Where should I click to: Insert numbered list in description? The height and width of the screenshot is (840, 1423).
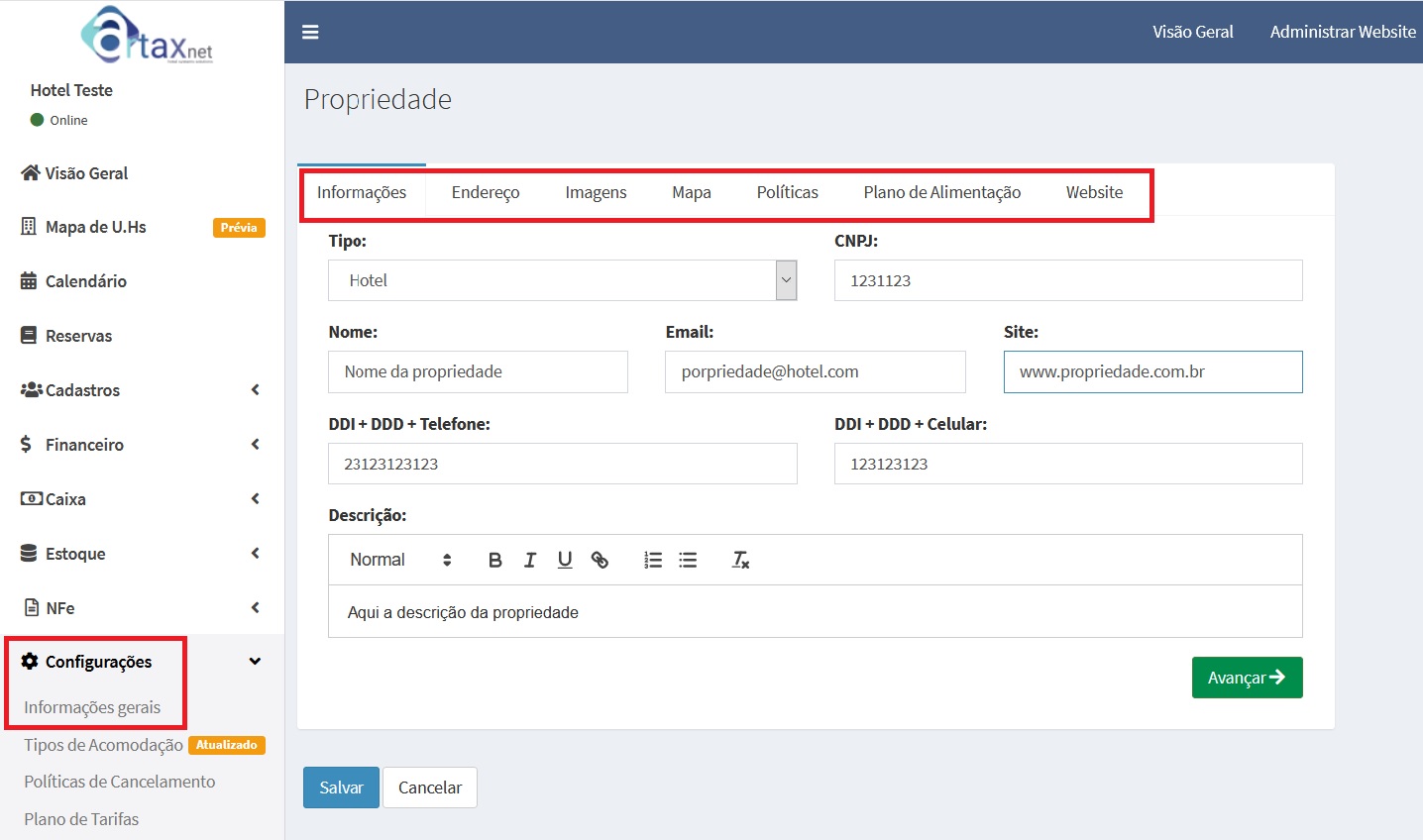pyautogui.click(x=653, y=561)
